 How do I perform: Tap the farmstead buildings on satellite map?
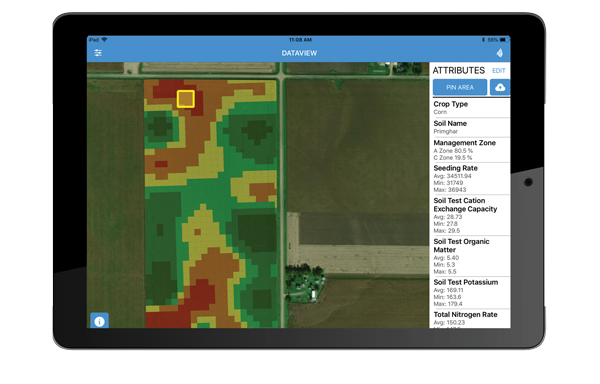[x=305, y=282]
